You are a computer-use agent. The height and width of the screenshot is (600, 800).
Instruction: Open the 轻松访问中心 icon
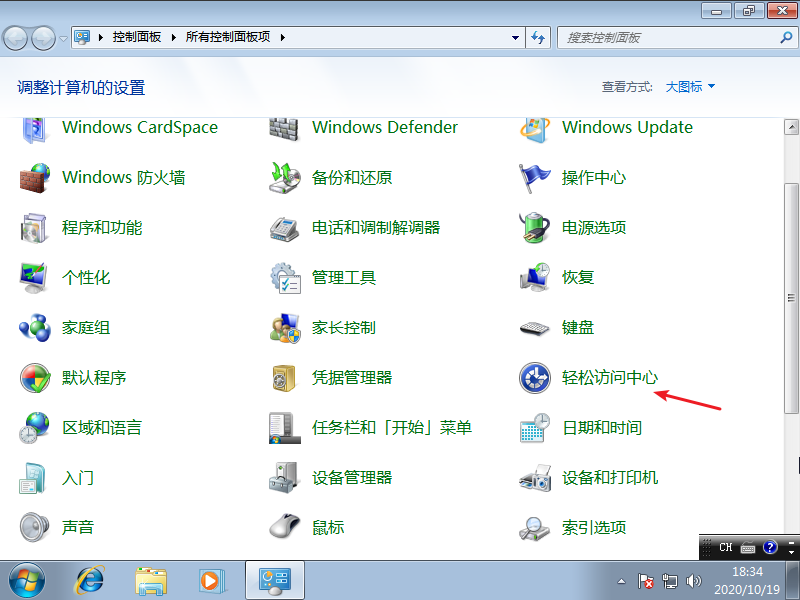535,378
